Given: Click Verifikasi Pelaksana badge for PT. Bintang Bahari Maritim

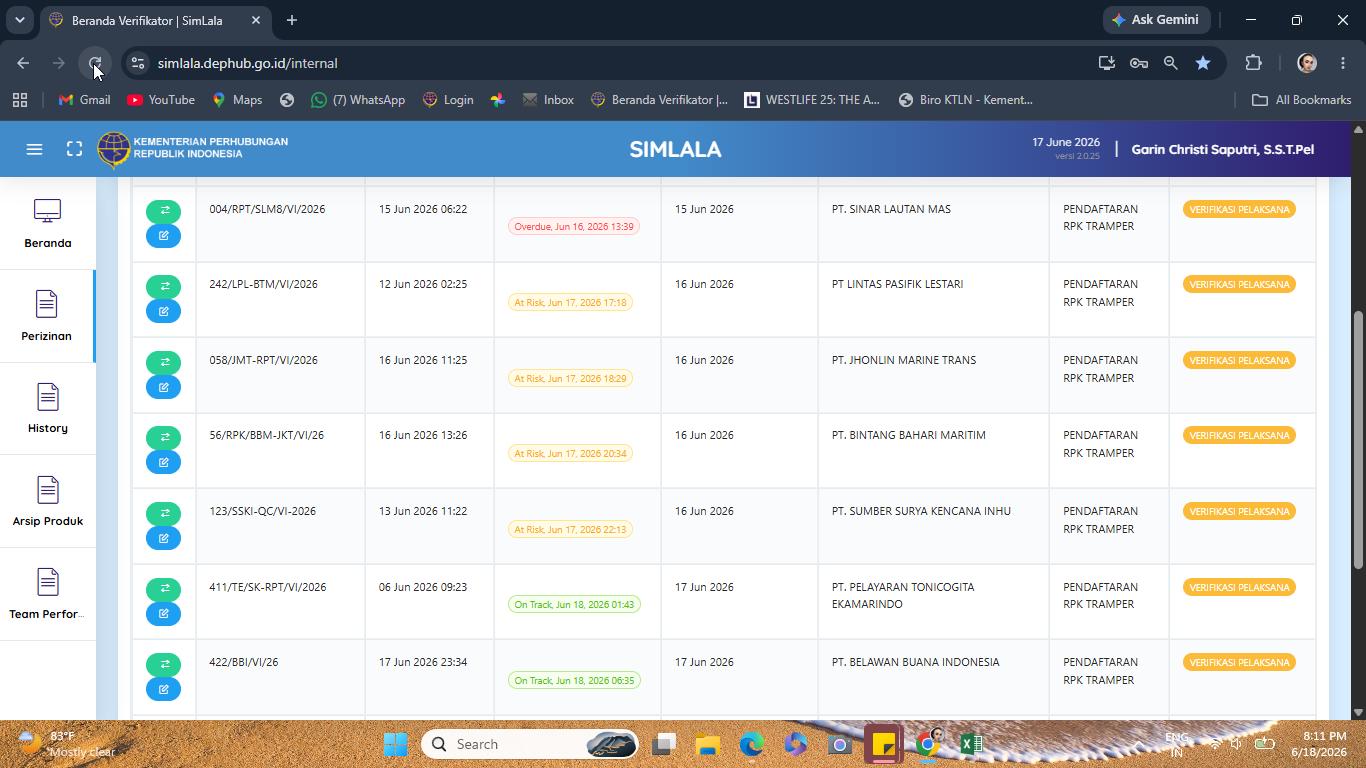Looking at the screenshot, I should point(1239,435).
